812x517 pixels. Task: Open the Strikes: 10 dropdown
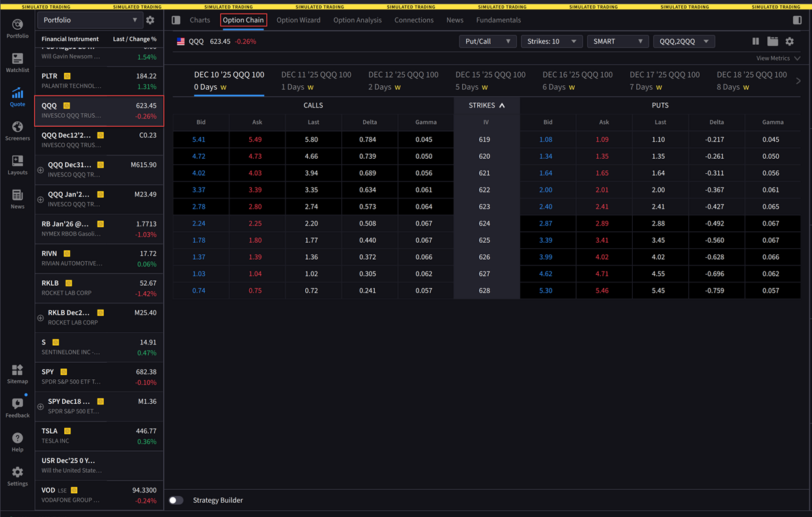pos(550,42)
